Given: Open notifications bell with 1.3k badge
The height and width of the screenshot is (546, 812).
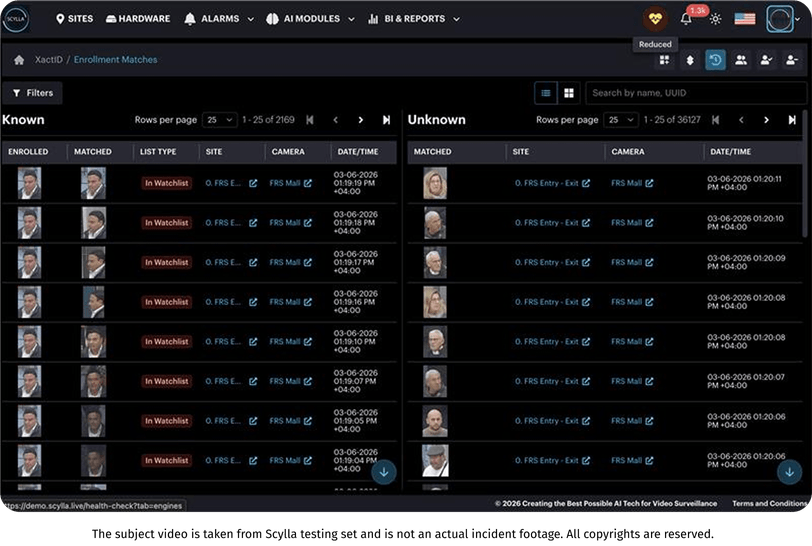Looking at the screenshot, I should point(686,19).
